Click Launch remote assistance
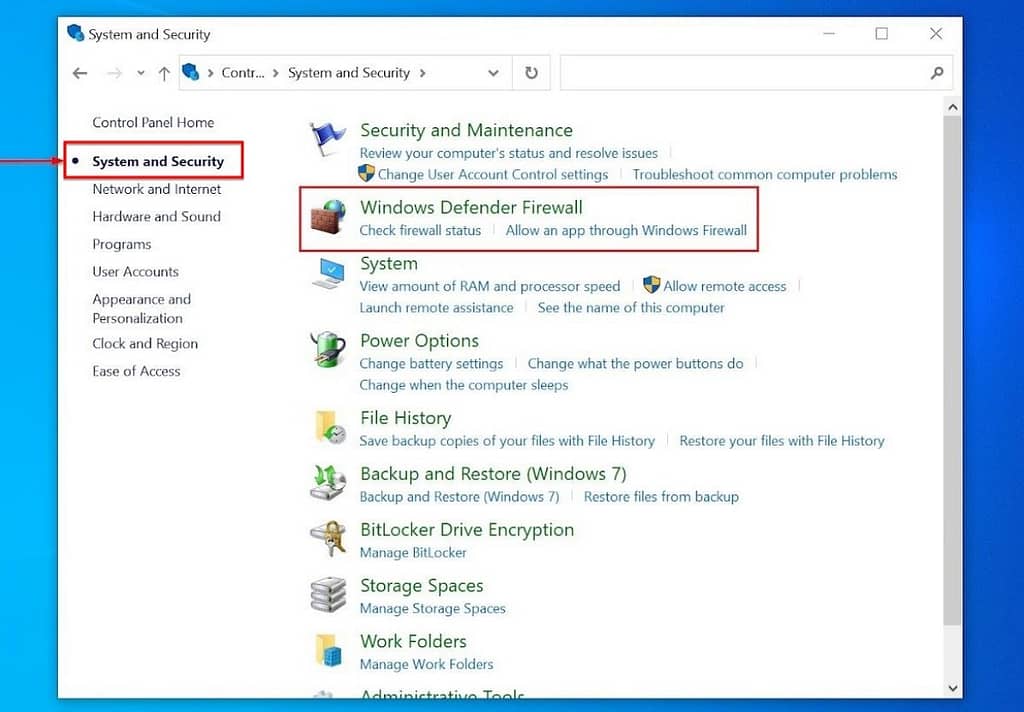1024x712 pixels. pyautogui.click(x=436, y=308)
